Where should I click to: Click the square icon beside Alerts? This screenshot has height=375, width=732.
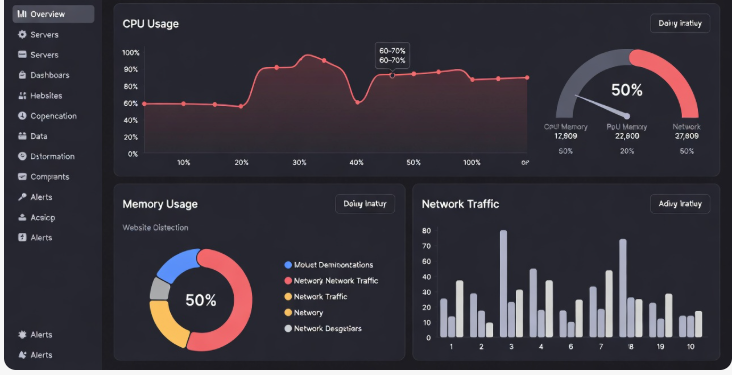click(22, 237)
